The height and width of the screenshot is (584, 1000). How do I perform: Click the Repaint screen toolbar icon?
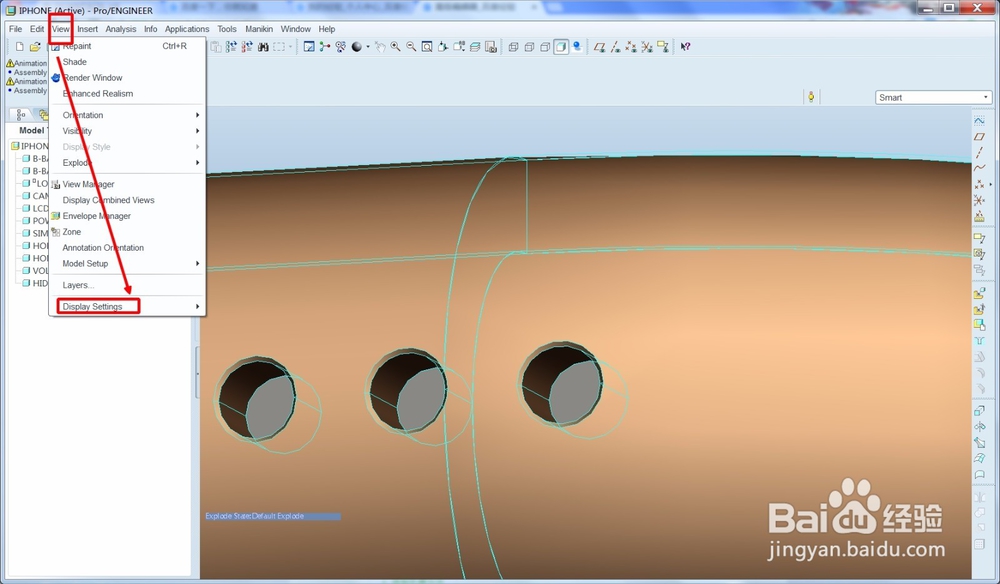309,47
